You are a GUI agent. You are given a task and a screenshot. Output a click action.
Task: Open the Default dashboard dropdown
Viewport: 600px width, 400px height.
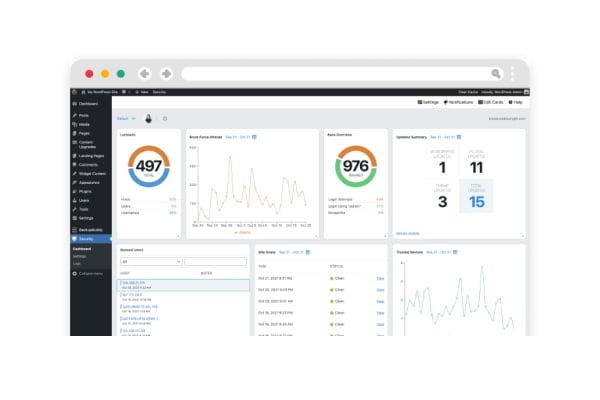[126, 118]
